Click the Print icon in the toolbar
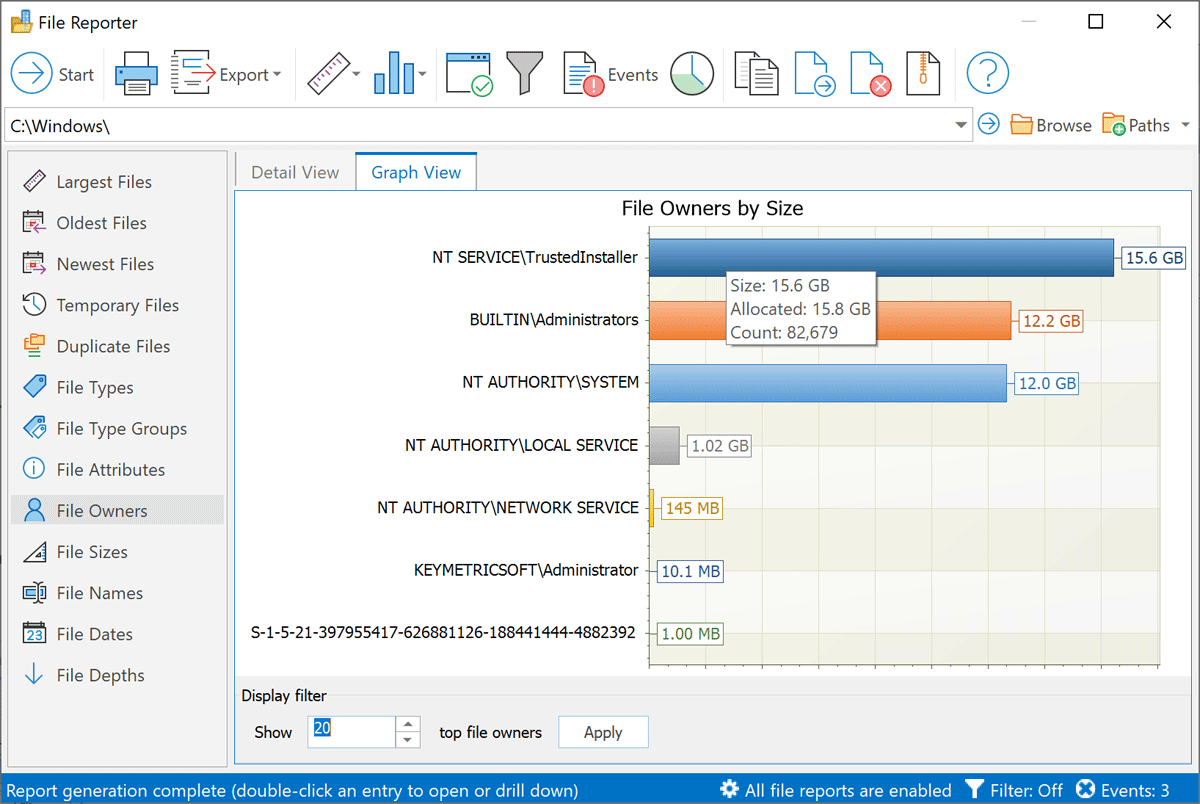1200x804 pixels. pyautogui.click(x=135, y=75)
